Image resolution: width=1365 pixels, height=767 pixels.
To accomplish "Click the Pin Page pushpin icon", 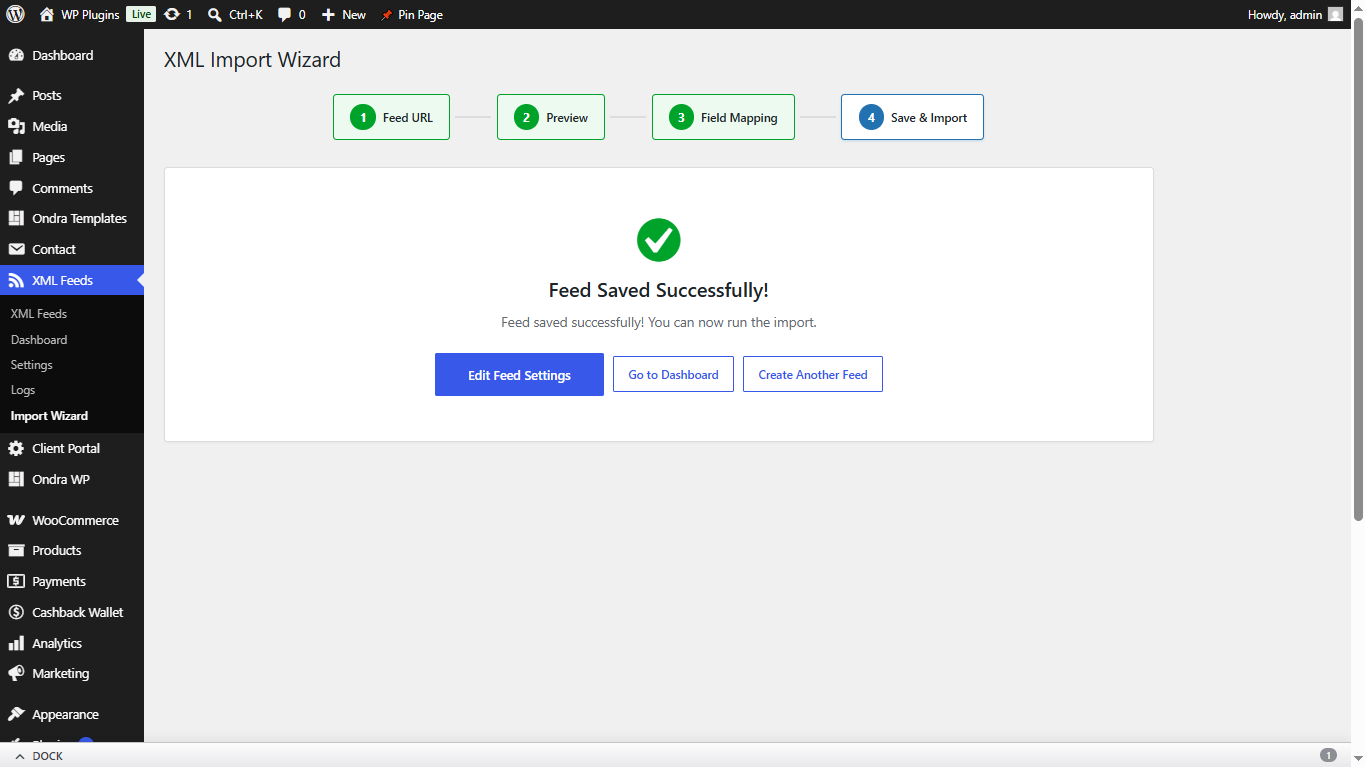I will click(x=387, y=15).
